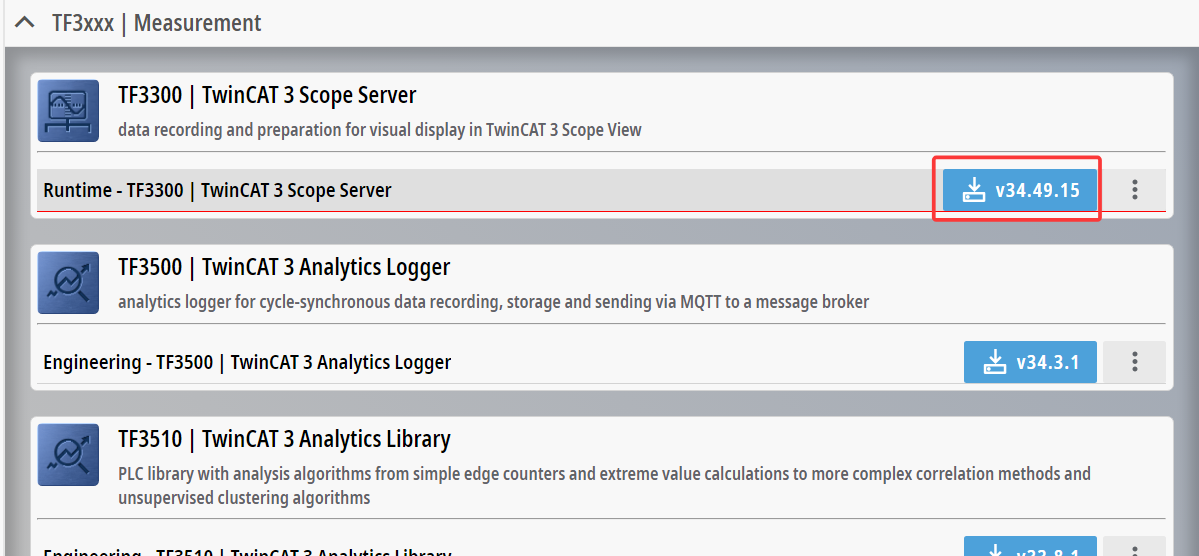Open three-dot menu for Engineering TF3500
The height and width of the screenshot is (556, 1199).
(1134, 362)
